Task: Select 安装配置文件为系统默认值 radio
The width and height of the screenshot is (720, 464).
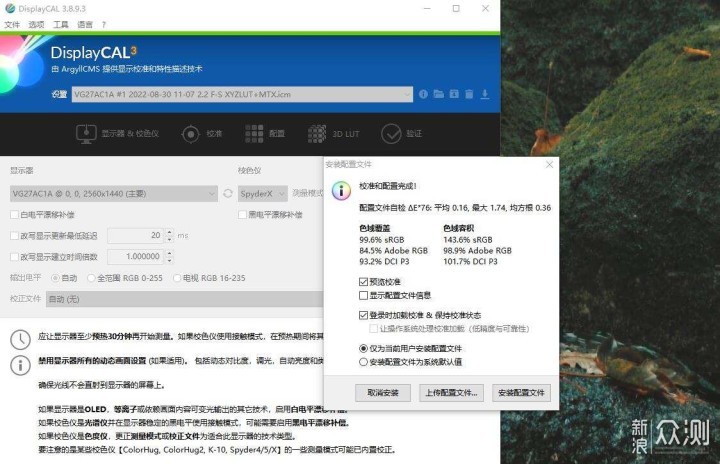Action: 363,362
